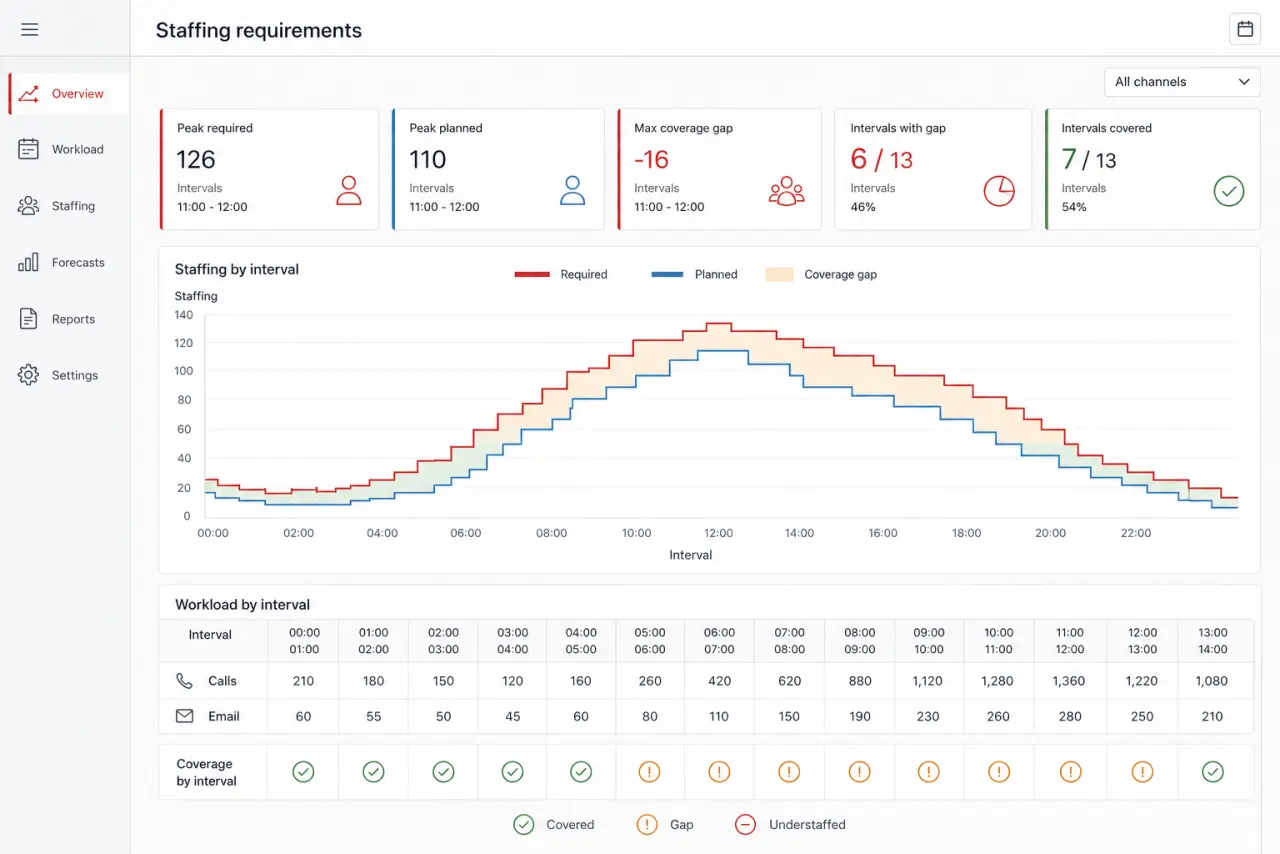1280x854 pixels.
Task: Click the Email envelope icon
Action: pos(184,716)
